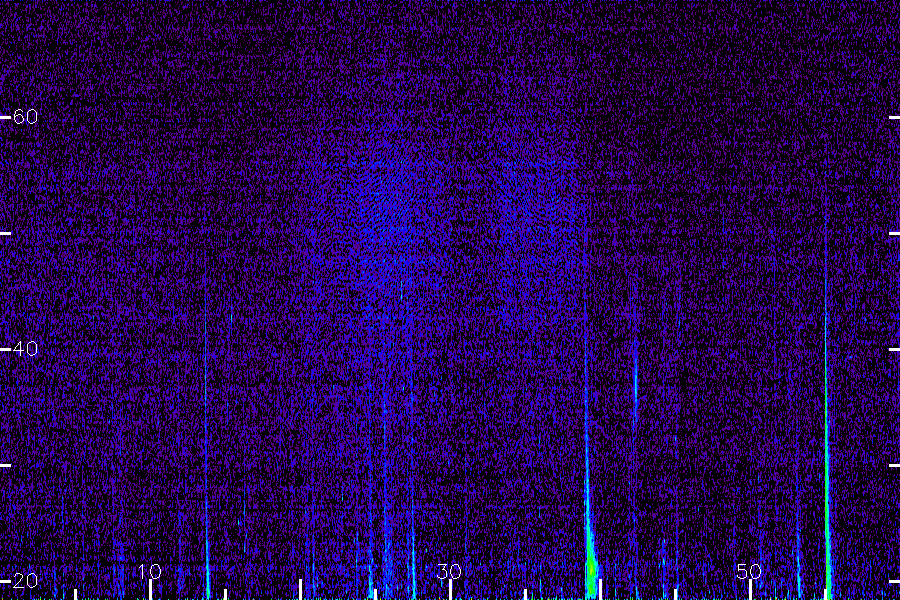The image size is (900, 600).
Task: Click the 10 label on horizontal axis
Action: point(149,571)
